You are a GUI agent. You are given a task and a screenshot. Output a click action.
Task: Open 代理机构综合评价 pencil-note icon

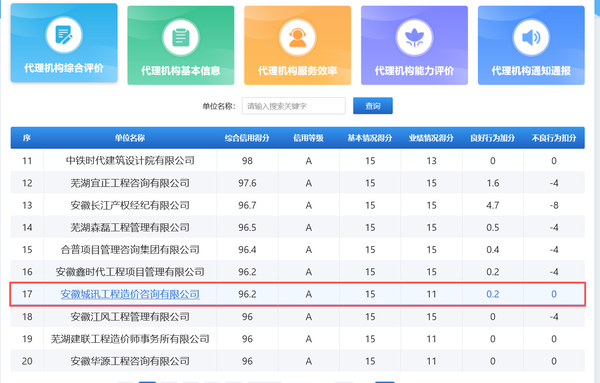(64, 35)
